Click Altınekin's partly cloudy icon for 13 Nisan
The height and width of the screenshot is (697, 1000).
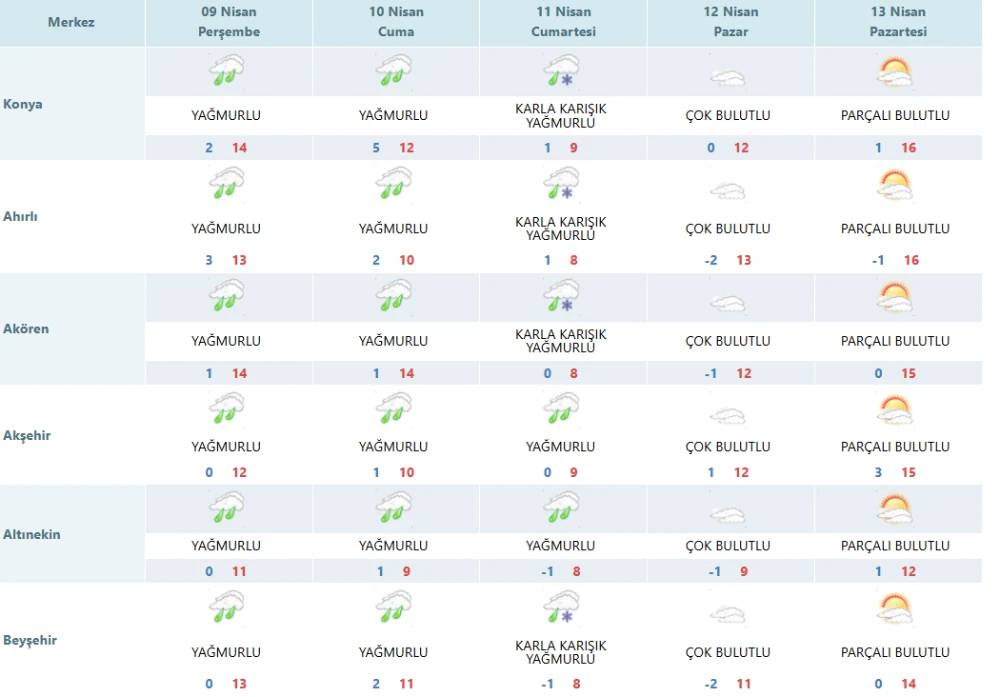(x=894, y=509)
